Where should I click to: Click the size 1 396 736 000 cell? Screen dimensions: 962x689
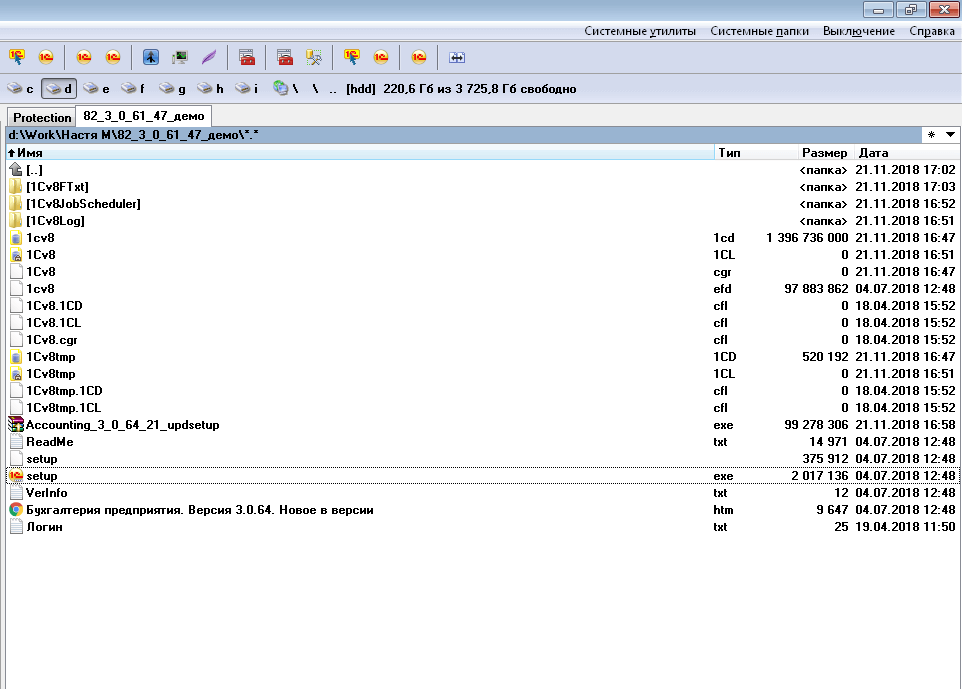(807, 238)
